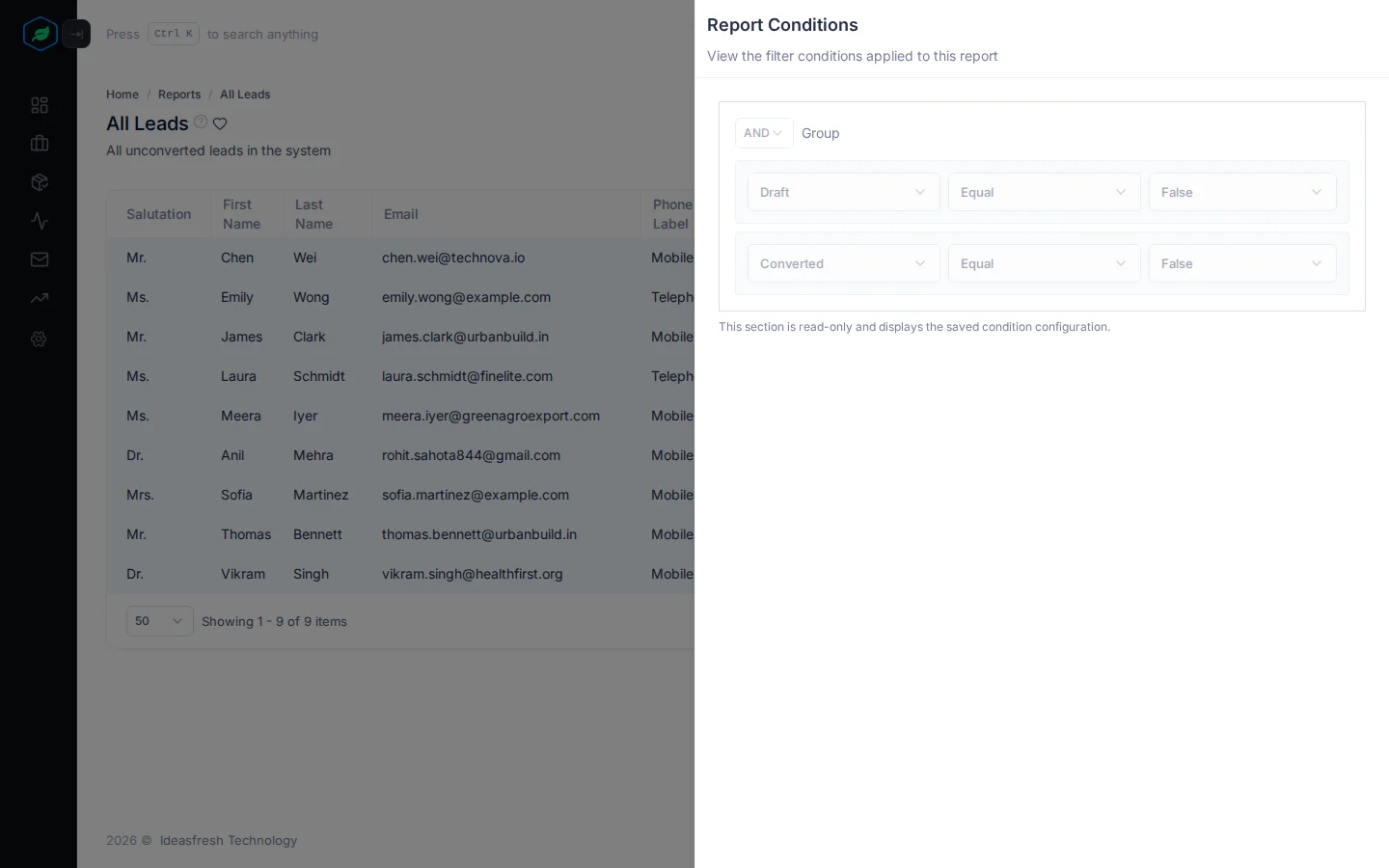Click the first name Vikram cell
Viewport: 1389px width, 868px height.
[243, 574]
